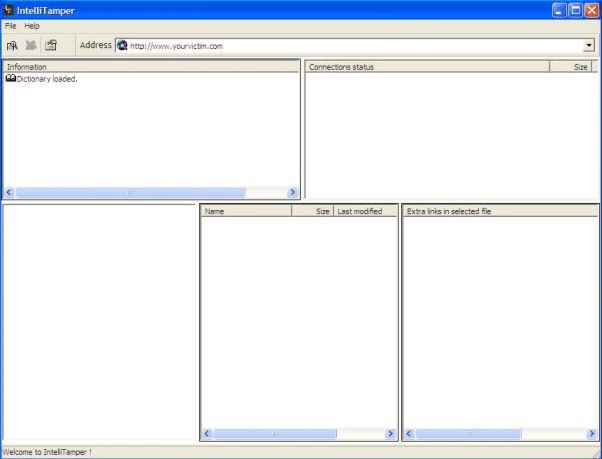Screen dimensions: 602x459
Task: Minimize the IntelliTamper window
Action: (559, 10)
